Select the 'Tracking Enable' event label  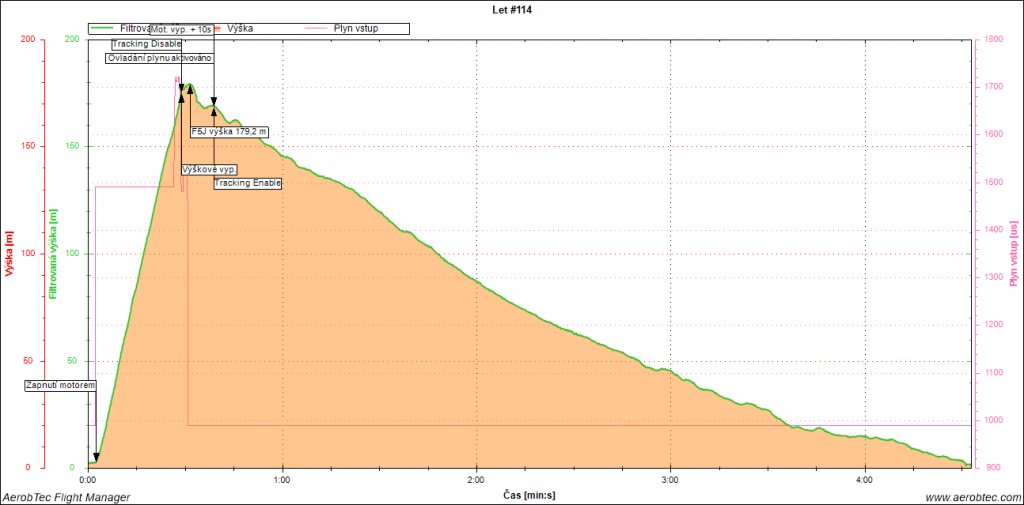[x=248, y=183]
